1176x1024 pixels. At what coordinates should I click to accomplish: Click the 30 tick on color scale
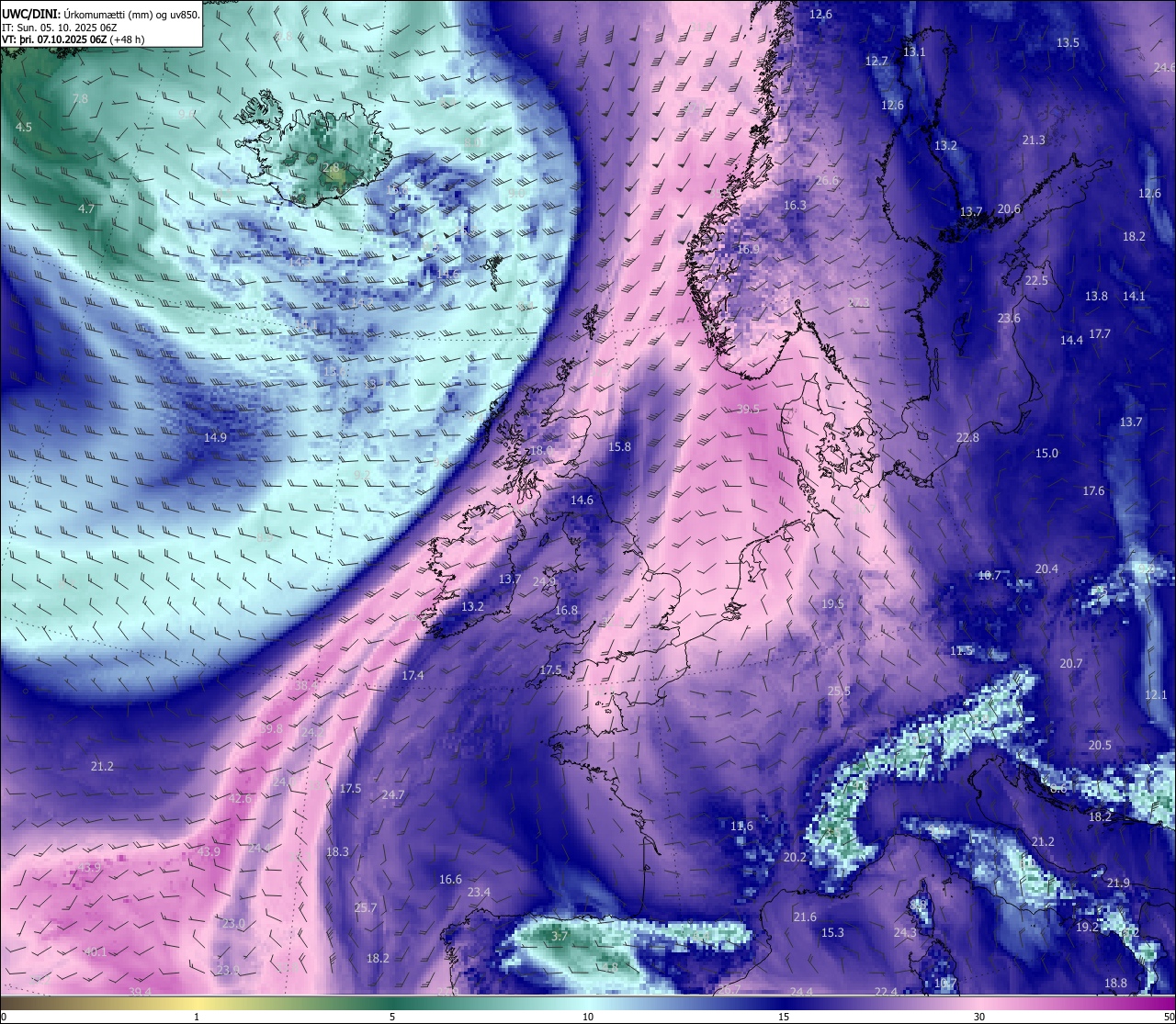pyautogui.click(x=979, y=1017)
